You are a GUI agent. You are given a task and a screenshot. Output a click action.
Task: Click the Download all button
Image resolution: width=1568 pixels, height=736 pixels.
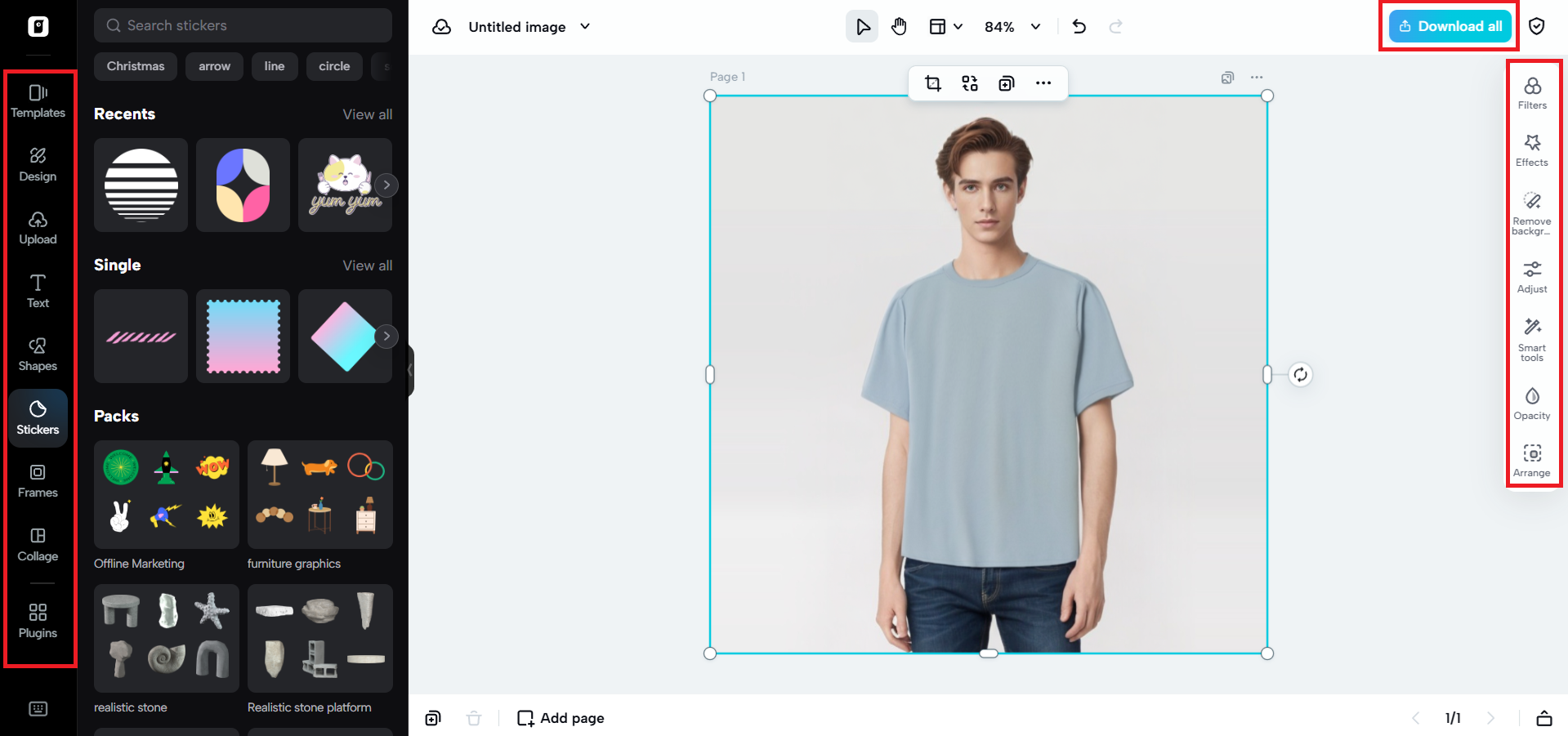(1450, 25)
